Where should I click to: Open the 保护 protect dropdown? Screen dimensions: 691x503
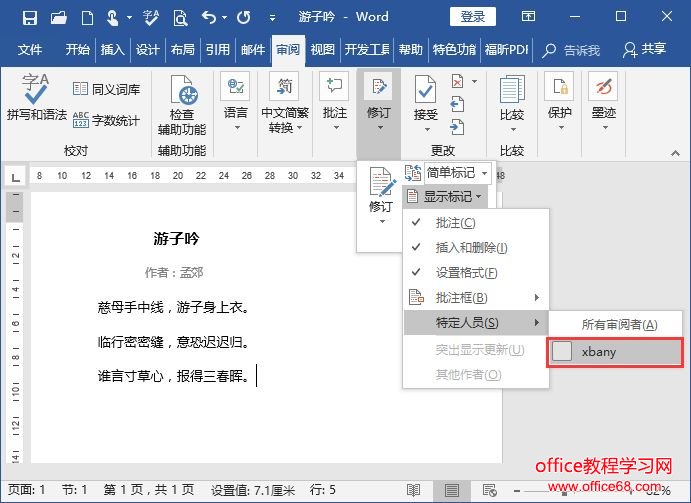coord(559,102)
